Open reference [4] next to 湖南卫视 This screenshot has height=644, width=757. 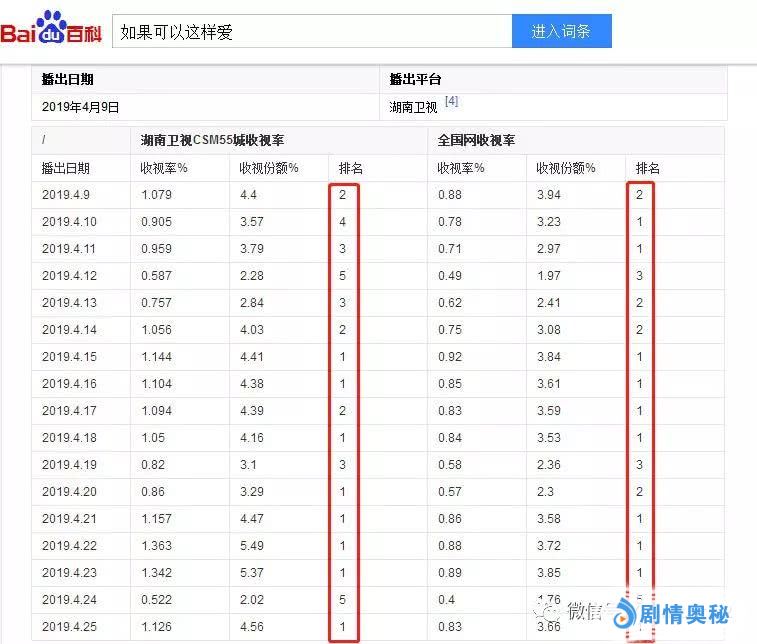(x=452, y=102)
